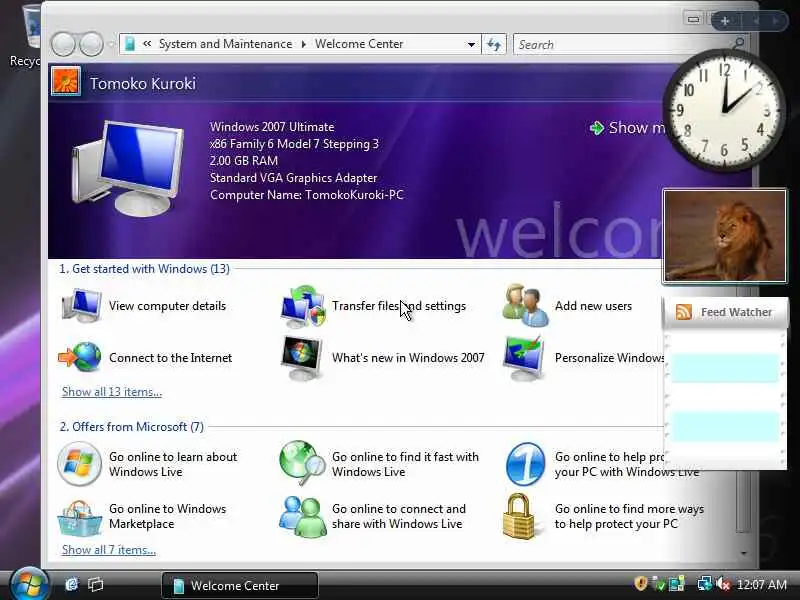
Task: Click the Feed Watcher RSS icon
Action: pos(684,312)
